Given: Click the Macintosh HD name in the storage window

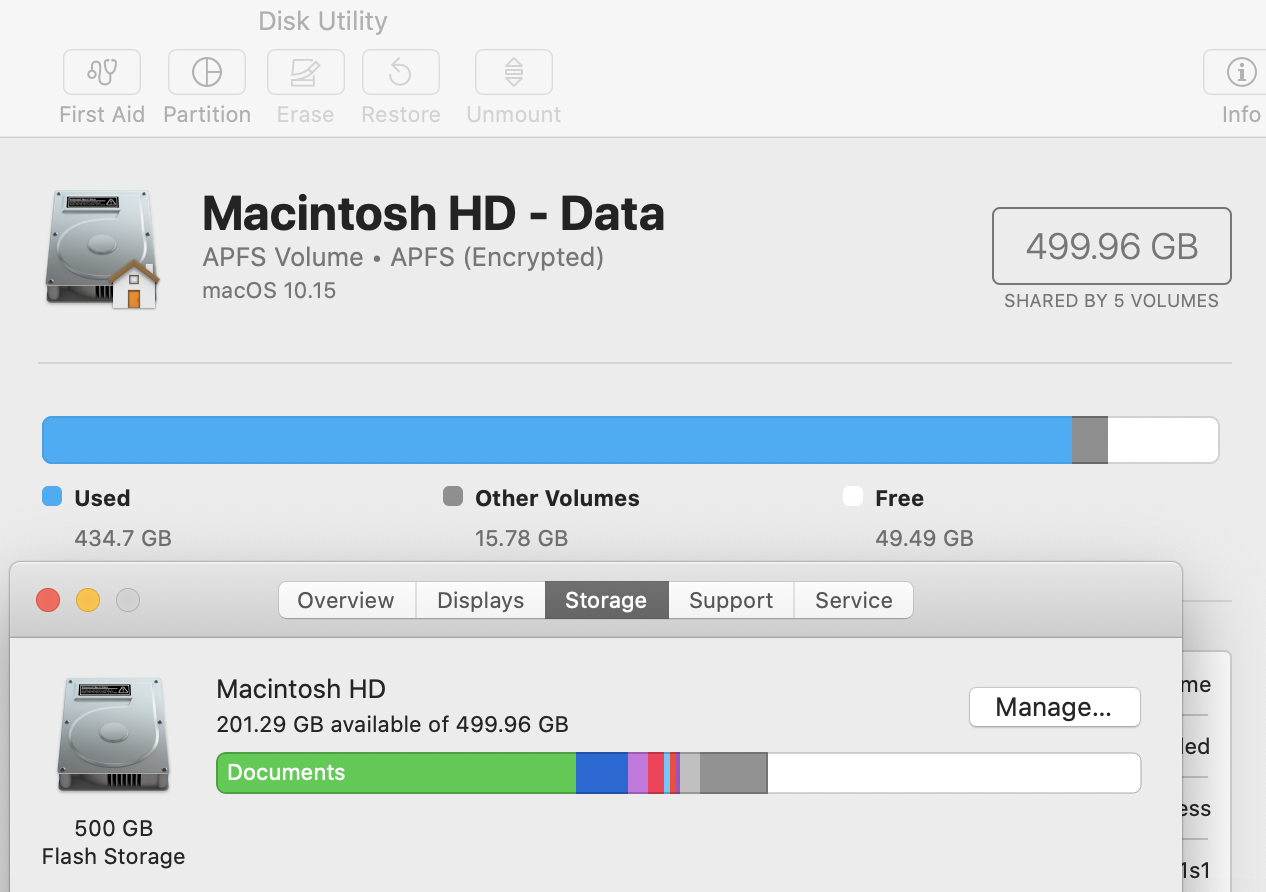Looking at the screenshot, I should pyautogui.click(x=301, y=689).
